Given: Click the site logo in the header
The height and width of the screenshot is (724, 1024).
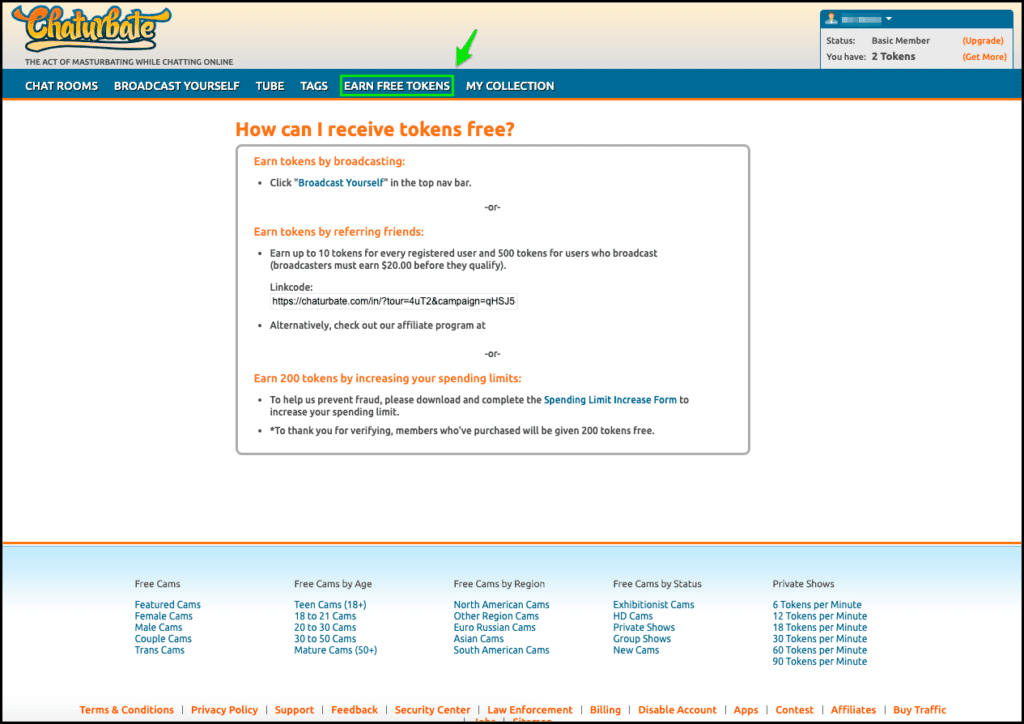Looking at the screenshot, I should tap(91, 29).
